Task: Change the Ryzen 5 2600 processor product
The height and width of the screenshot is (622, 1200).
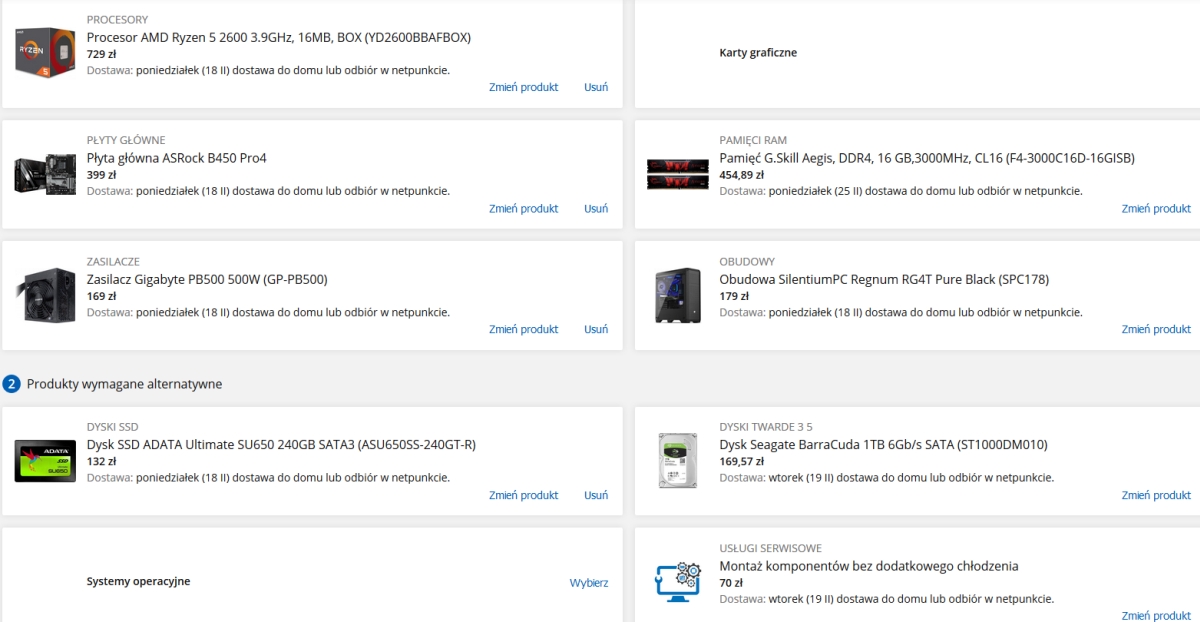Action: click(524, 87)
